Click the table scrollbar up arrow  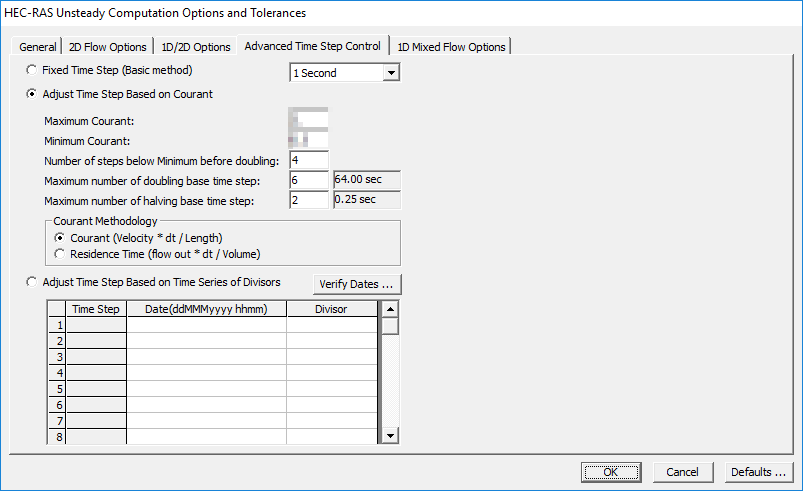pyautogui.click(x=390, y=309)
